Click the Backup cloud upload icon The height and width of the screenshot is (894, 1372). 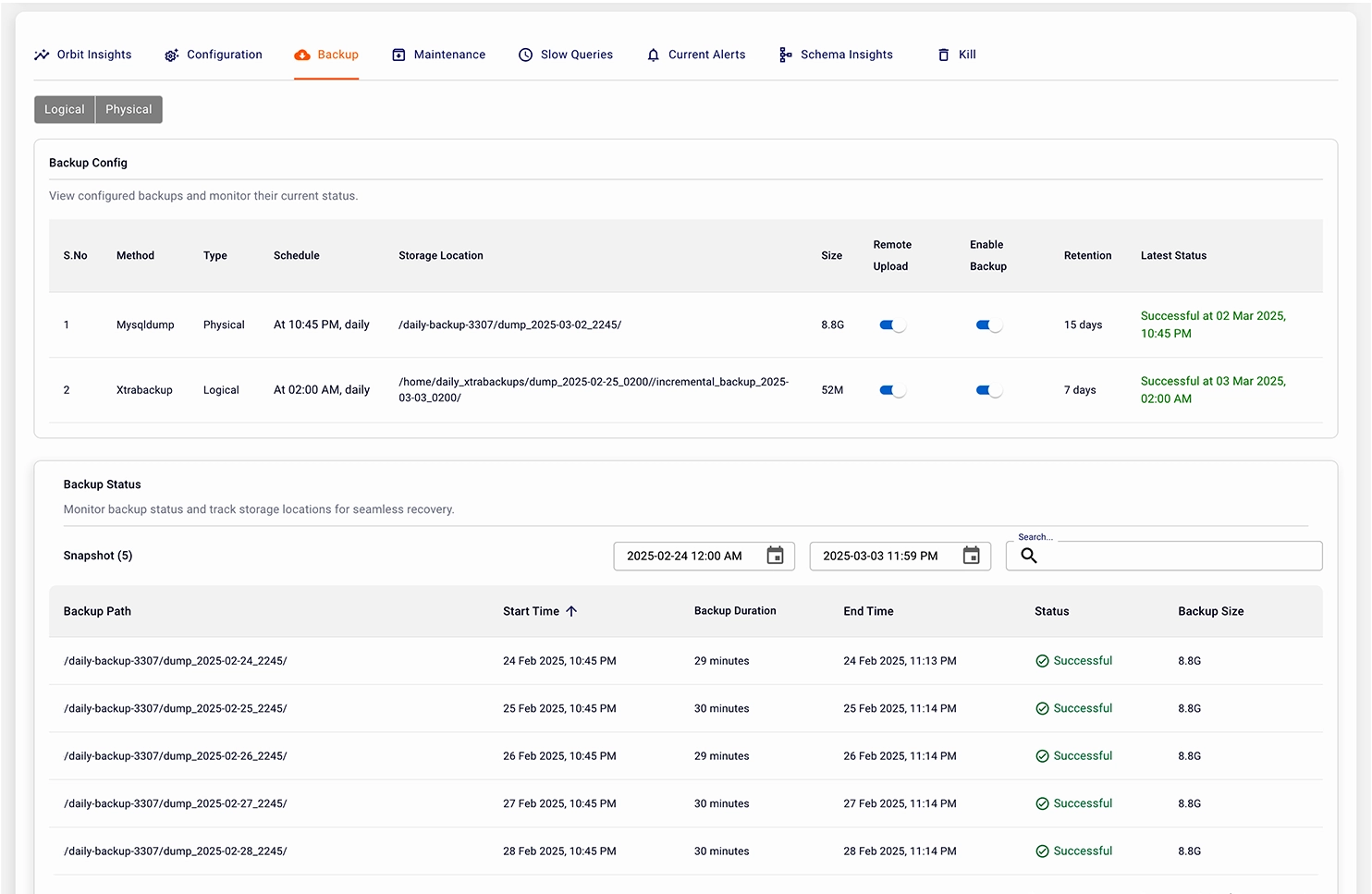pyautogui.click(x=302, y=55)
